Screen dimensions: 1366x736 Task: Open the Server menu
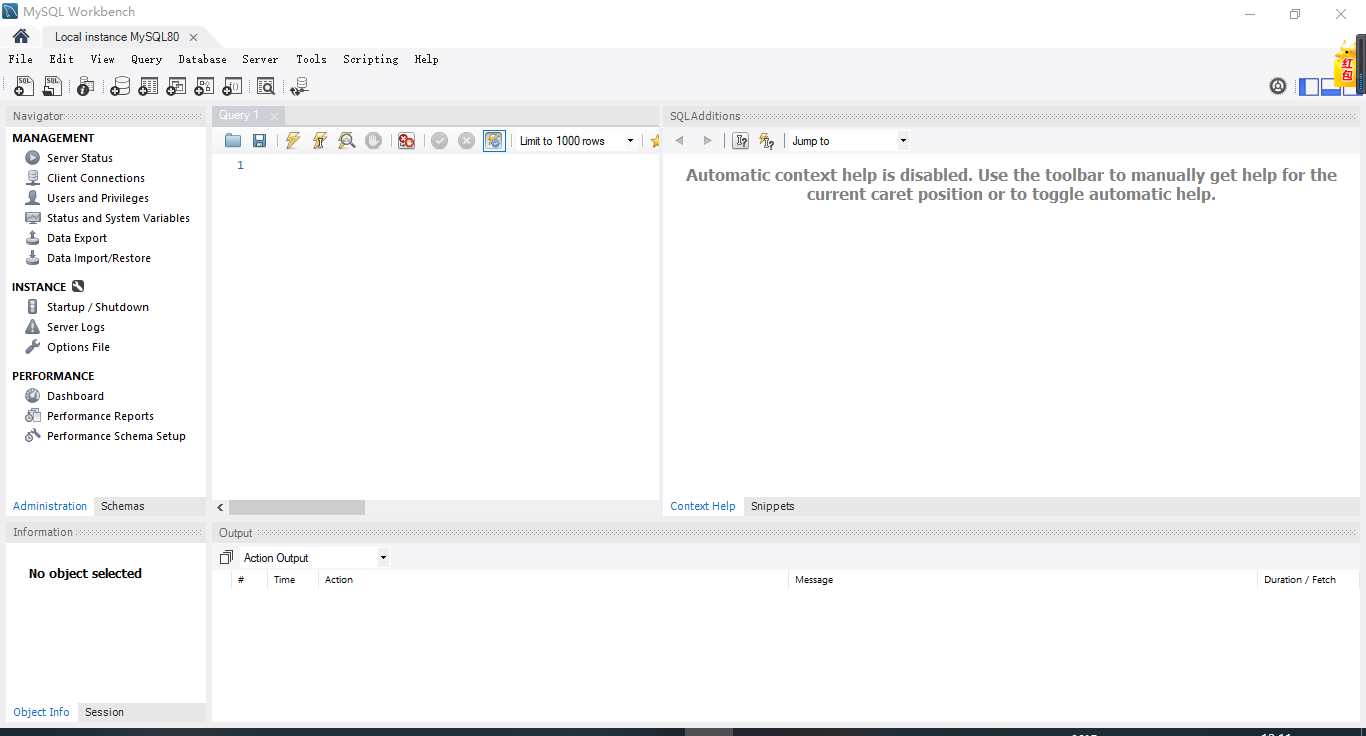point(261,59)
